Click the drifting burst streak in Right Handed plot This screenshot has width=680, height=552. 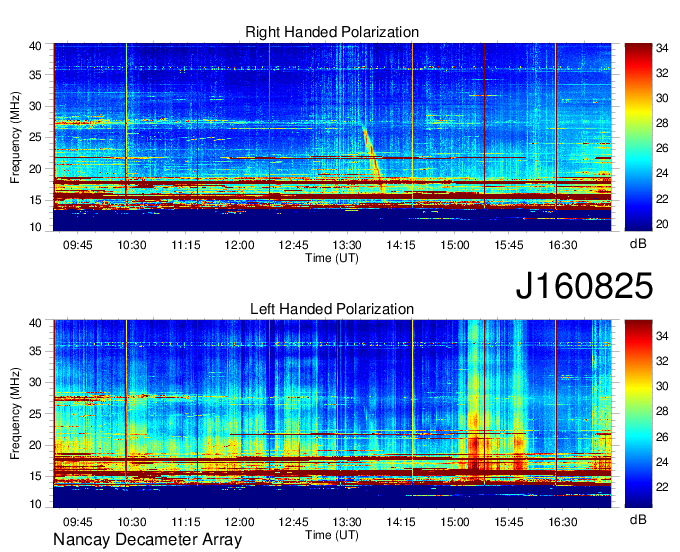point(372,157)
